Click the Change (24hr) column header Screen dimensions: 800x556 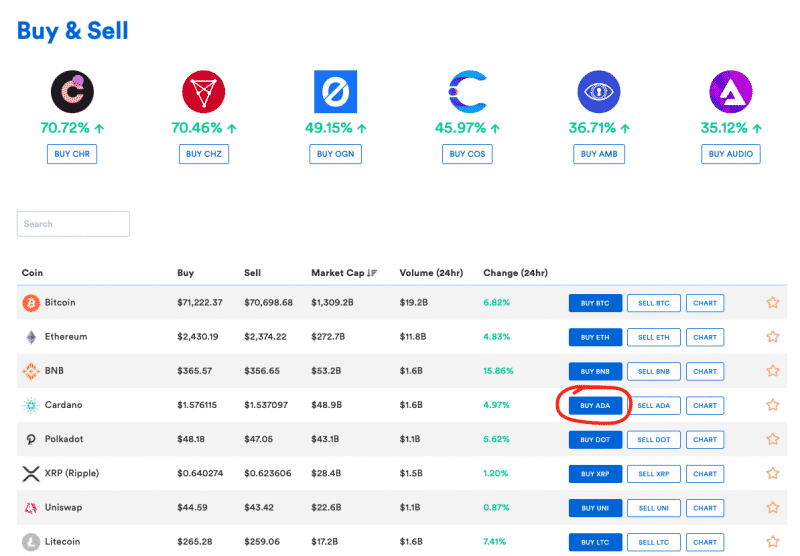(515, 273)
